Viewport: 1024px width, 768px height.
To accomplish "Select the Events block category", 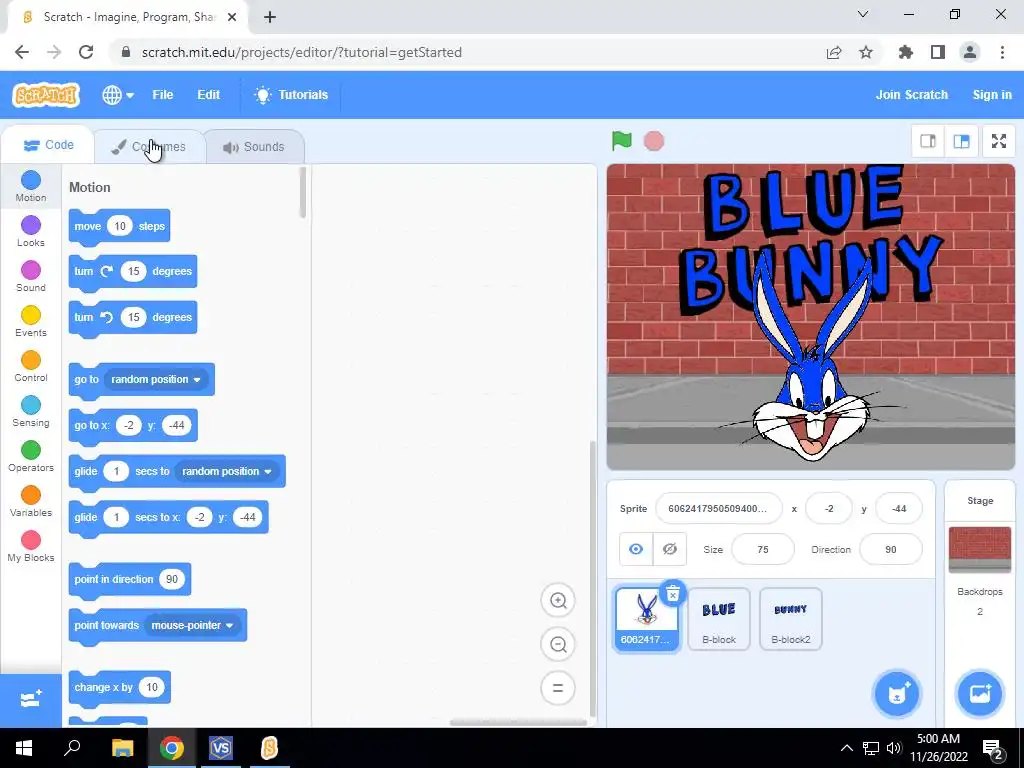I will (x=31, y=321).
